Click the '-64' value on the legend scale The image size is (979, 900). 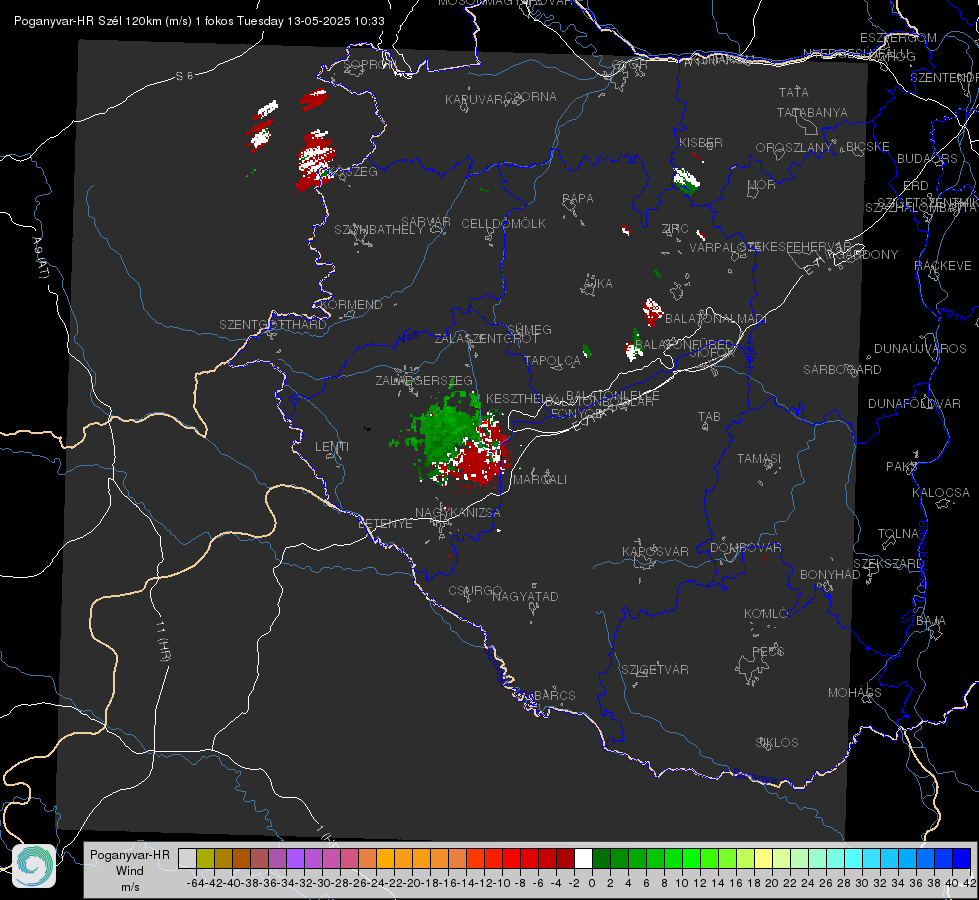(x=195, y=883)
